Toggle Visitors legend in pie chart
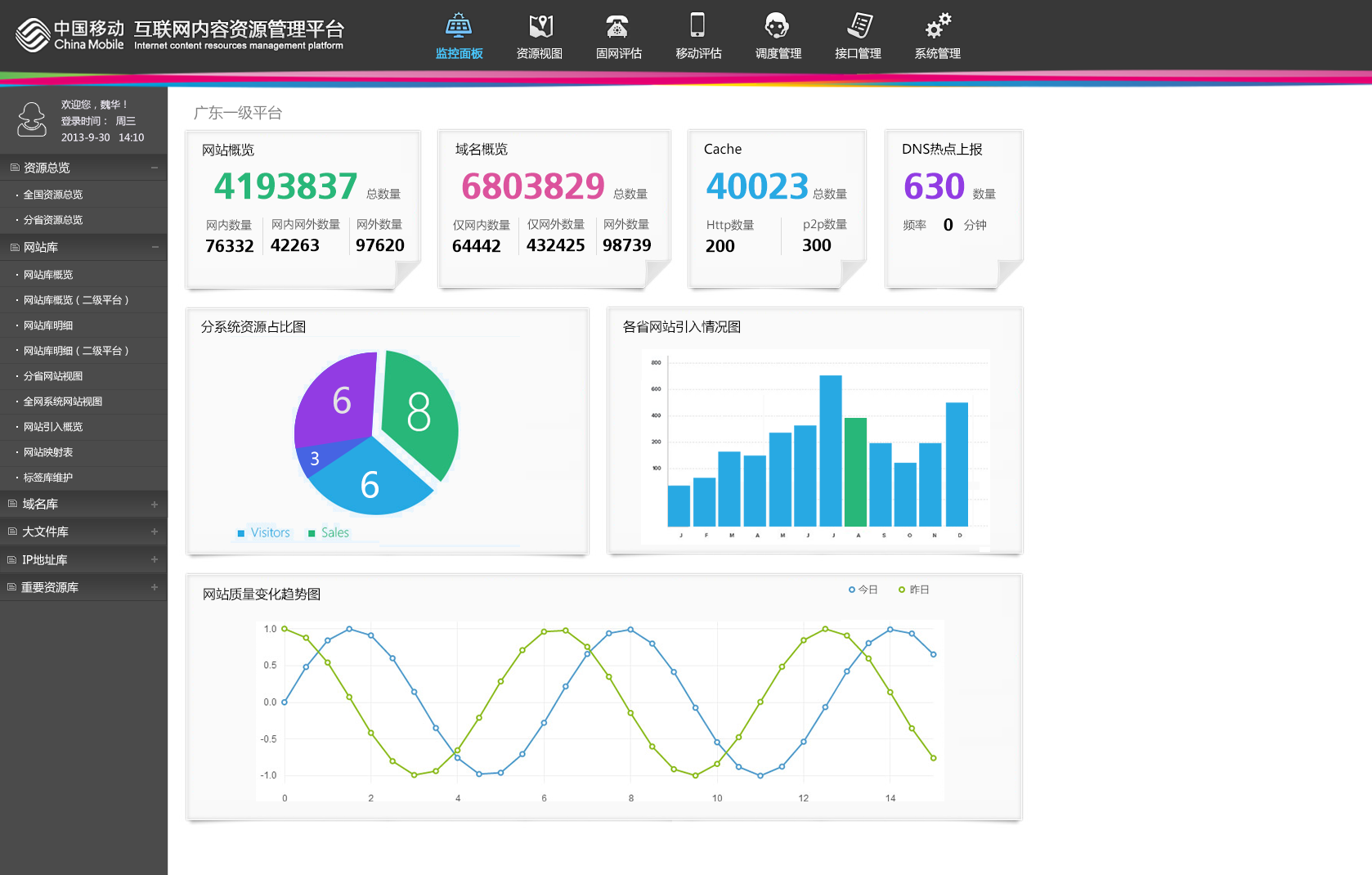Screen dimensions: 1372x875 pyautogui.click(x=263, y=533)
